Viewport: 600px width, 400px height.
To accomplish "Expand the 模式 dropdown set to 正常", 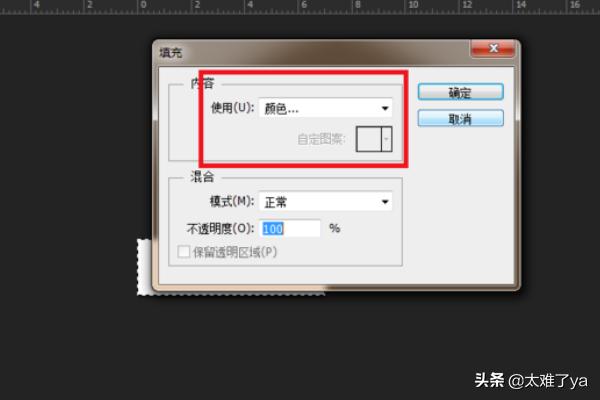I will [325, 202].
